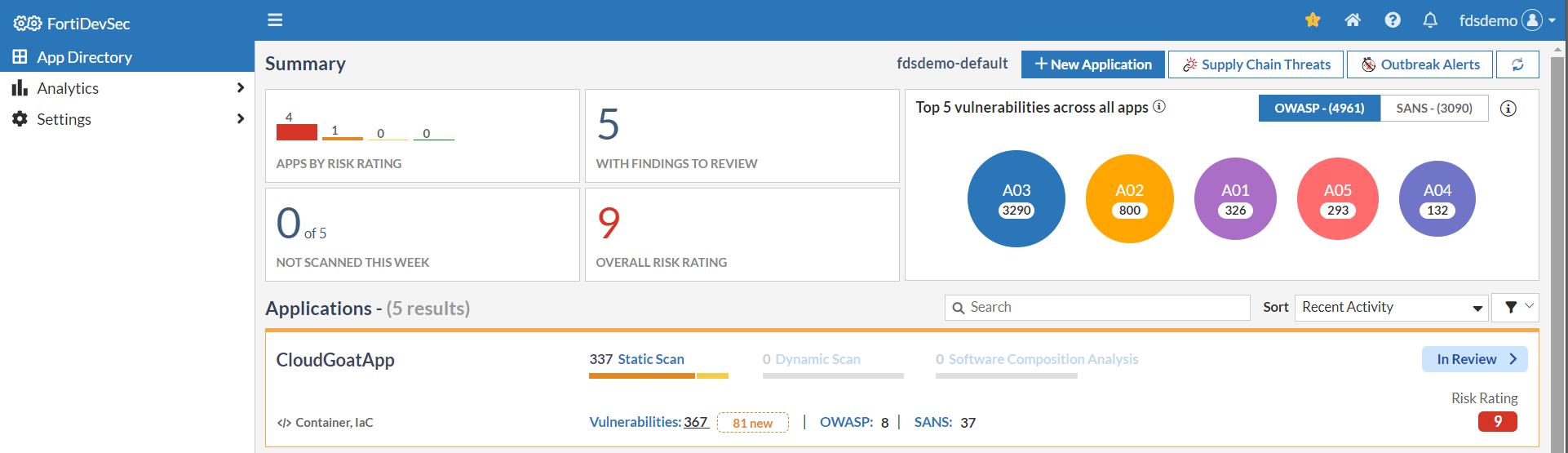Click the A05 293 red bubble
Image resolution: width=1568 pixels, height=453 pixels.
coord(1338,198)
